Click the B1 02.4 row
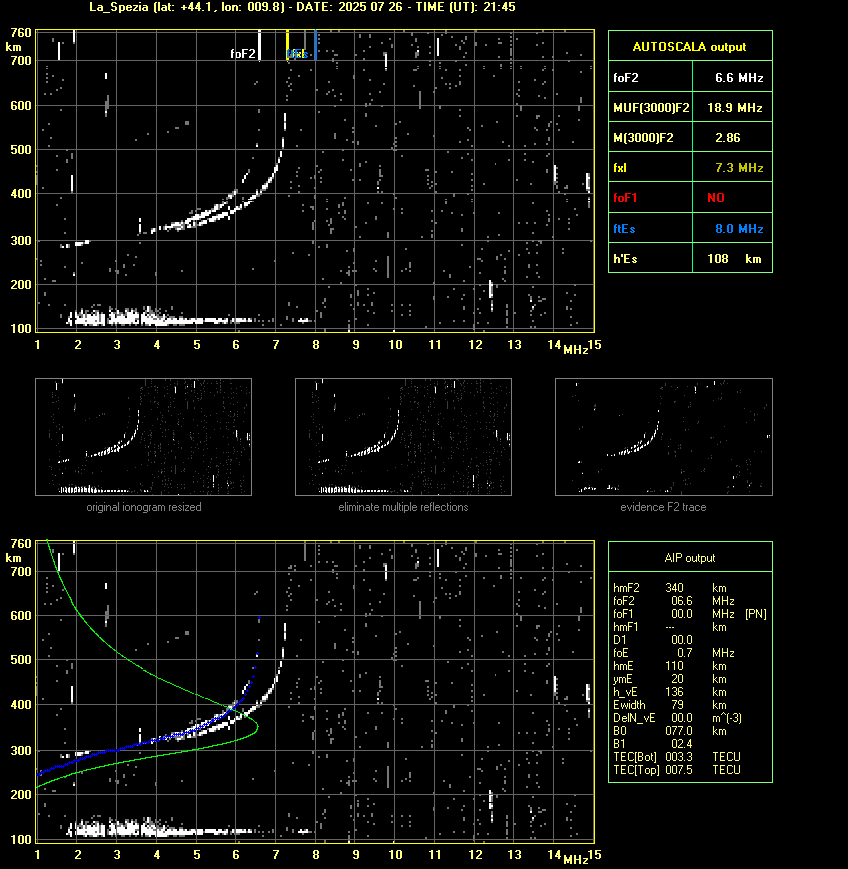 click(x=651, y=744)
